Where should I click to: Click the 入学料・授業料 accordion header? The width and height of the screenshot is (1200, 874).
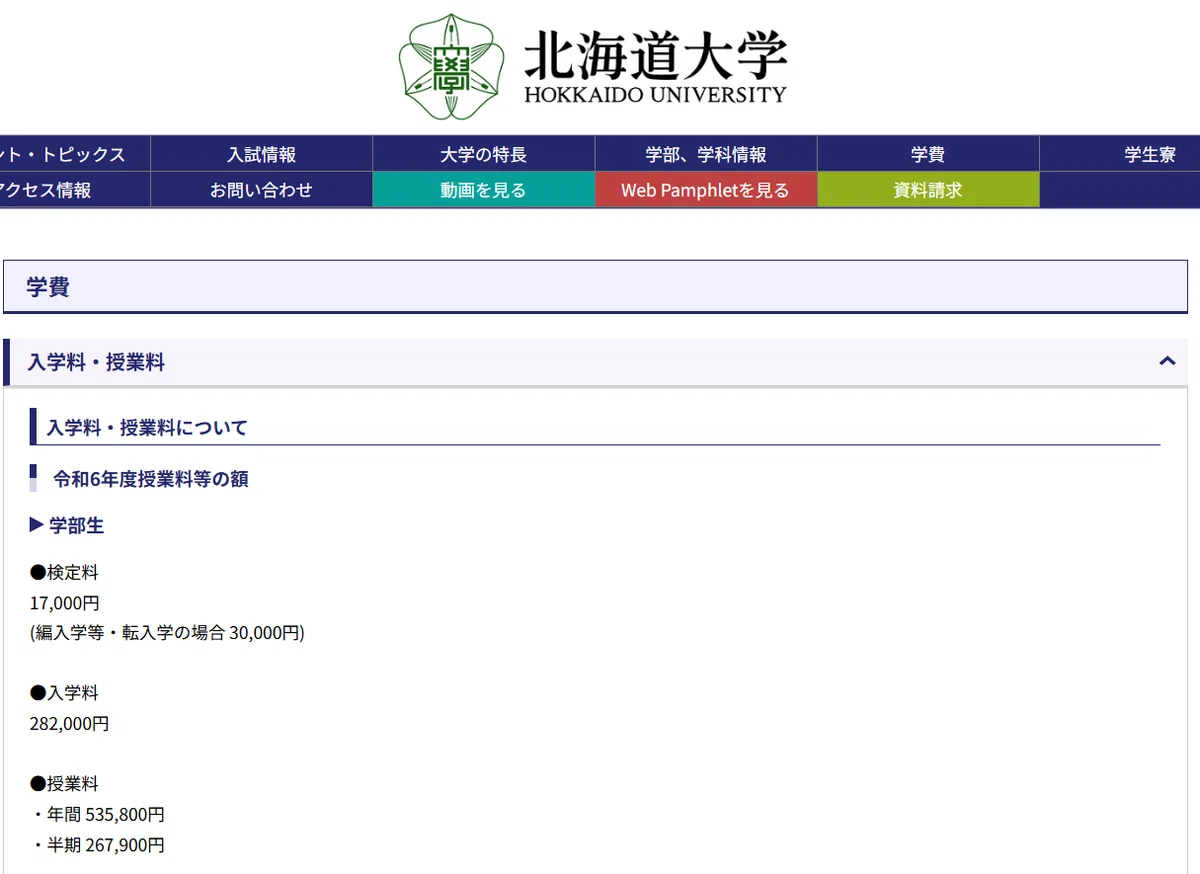coord(596,362)
